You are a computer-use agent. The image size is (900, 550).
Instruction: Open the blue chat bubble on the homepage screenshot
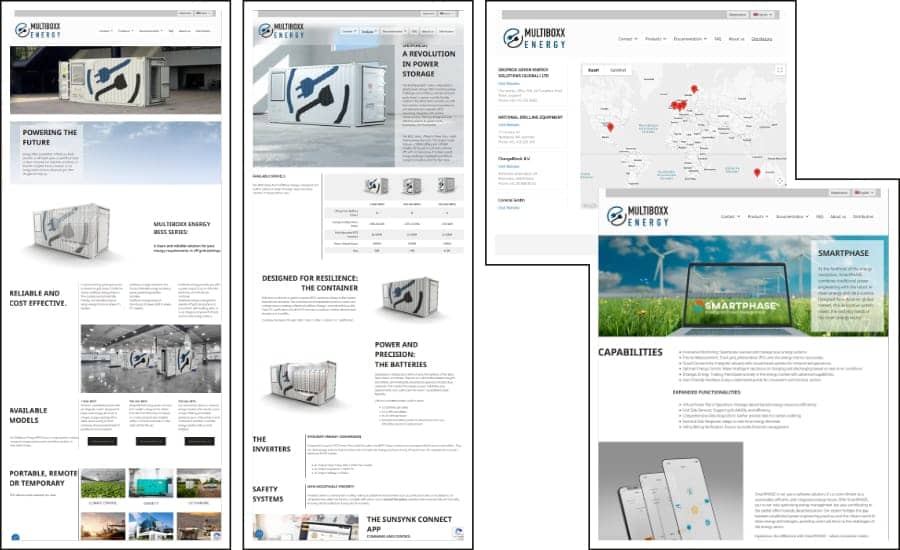tap(15, 537)
